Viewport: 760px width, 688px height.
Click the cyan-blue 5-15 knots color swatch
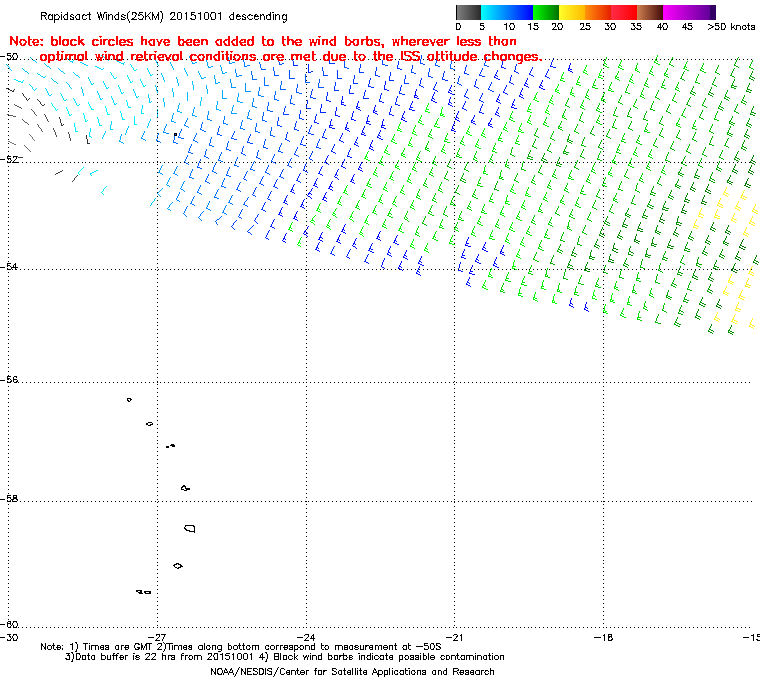pyautogui.click(x=507, y=12)
